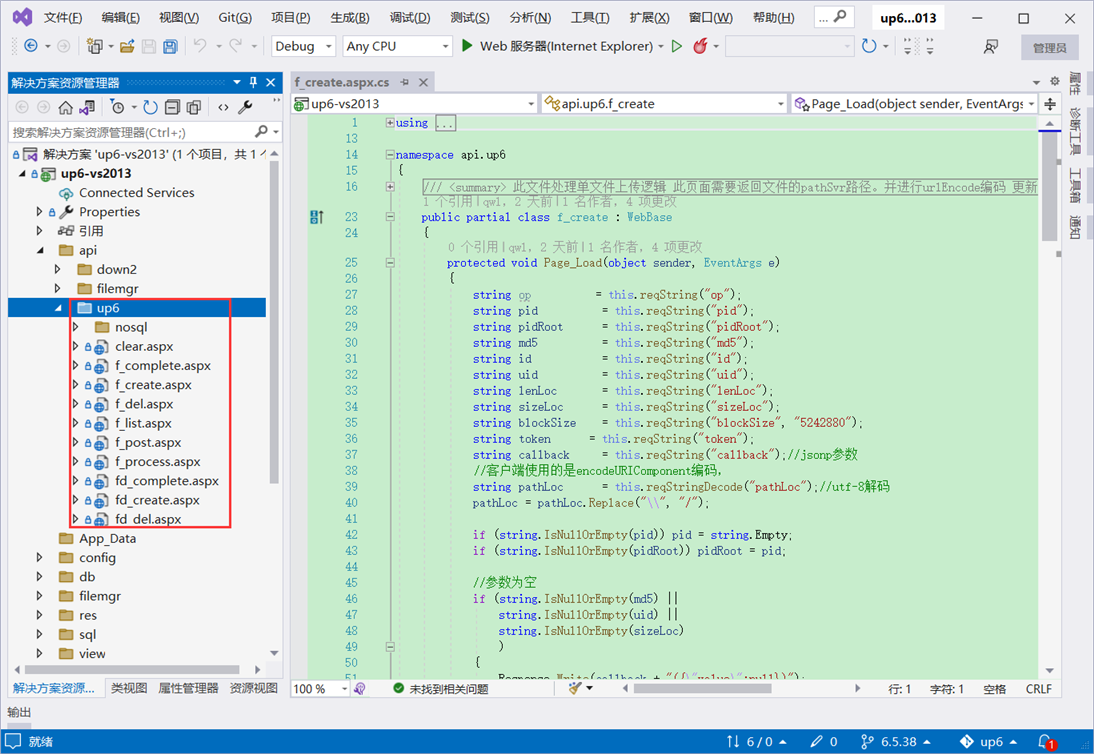Click the 管理员 button

pyautogui.click(x=1049, y=47)
